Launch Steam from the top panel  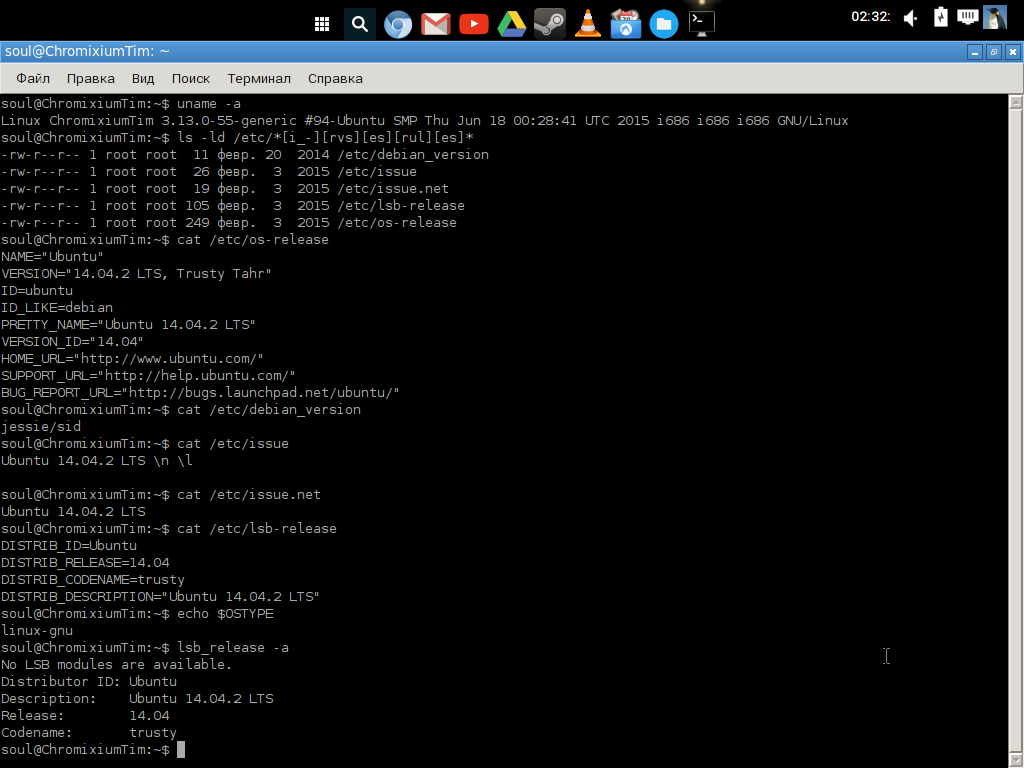click(x=549, y=25)
